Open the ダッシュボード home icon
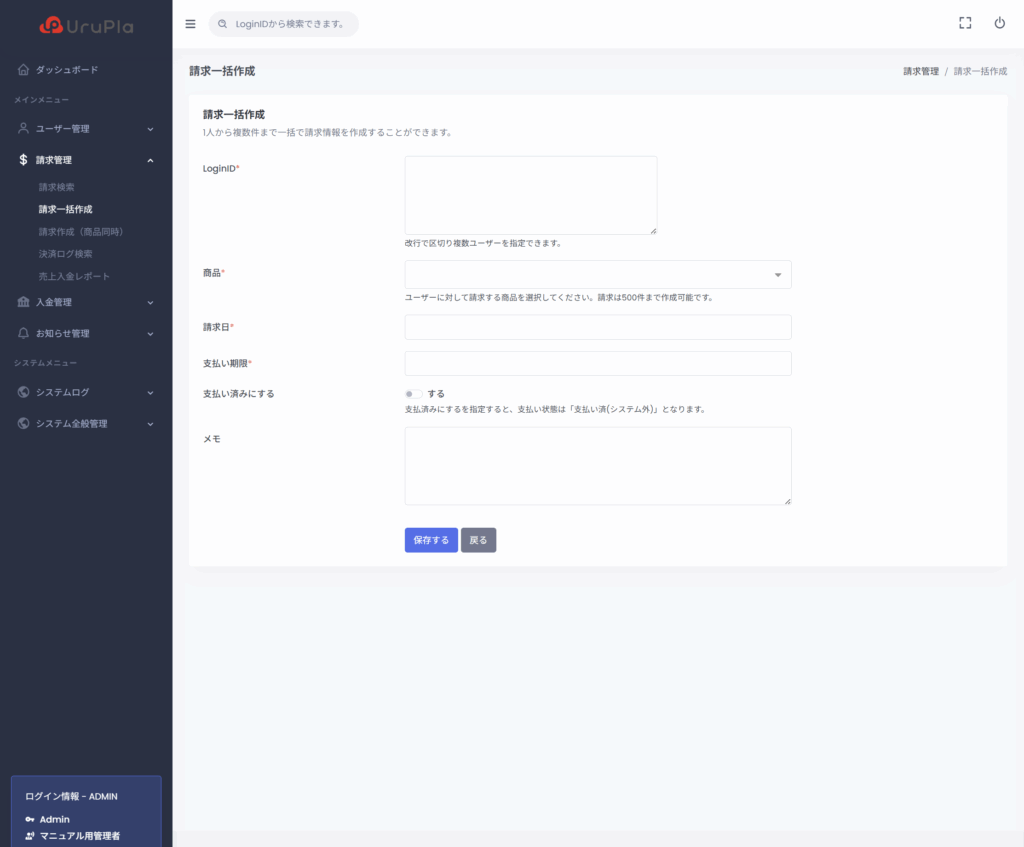Viewport: 1024px width, 847px height. 24,70
